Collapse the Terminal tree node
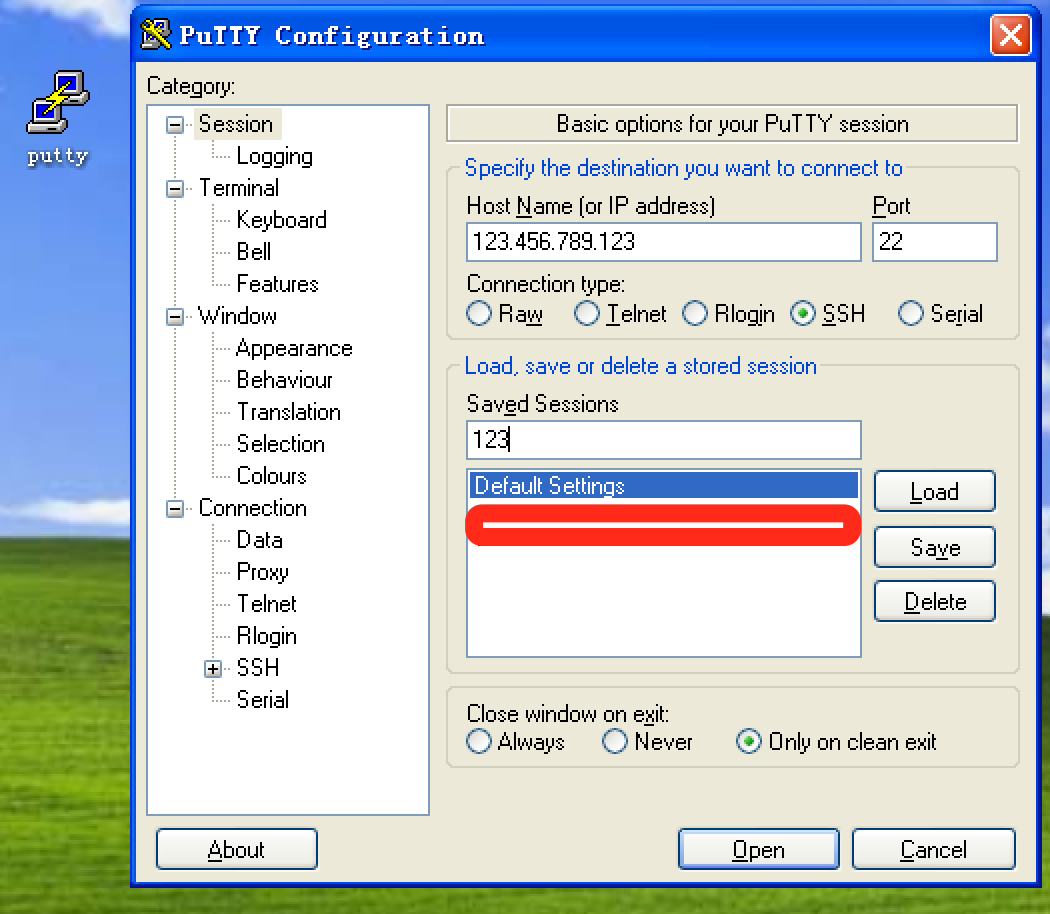 pyautogui.click(x=175, y=189)
